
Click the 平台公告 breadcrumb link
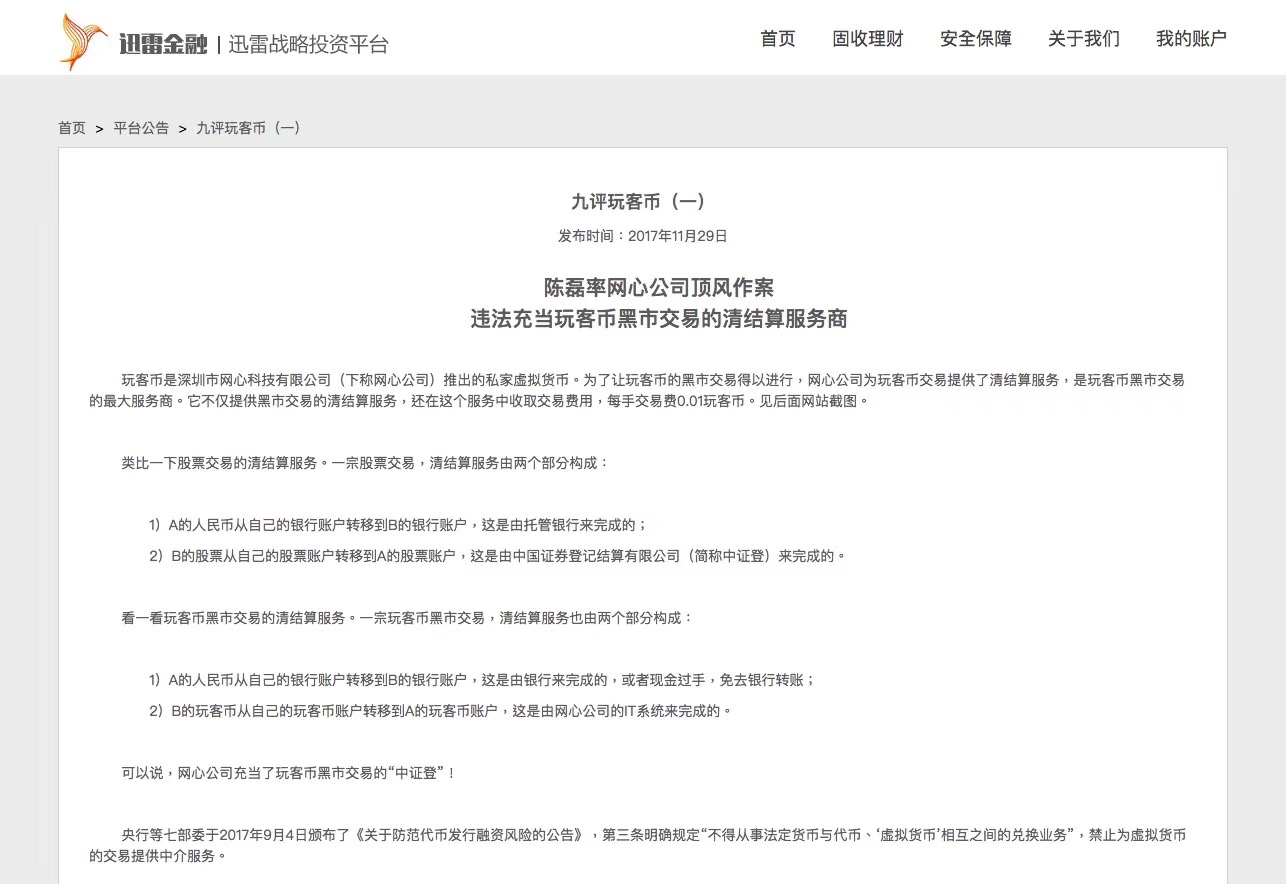tap(141, 128)
